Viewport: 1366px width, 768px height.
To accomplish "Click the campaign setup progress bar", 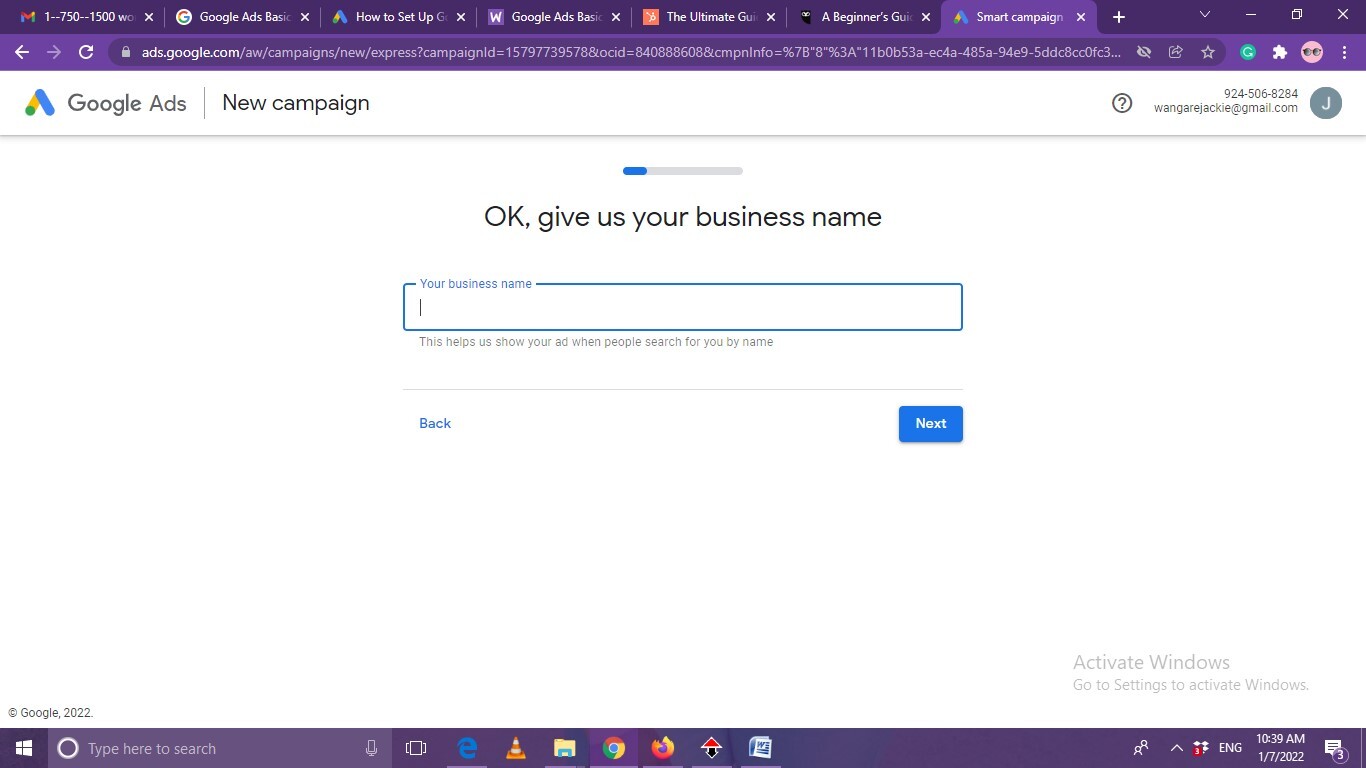I will 683,171.
